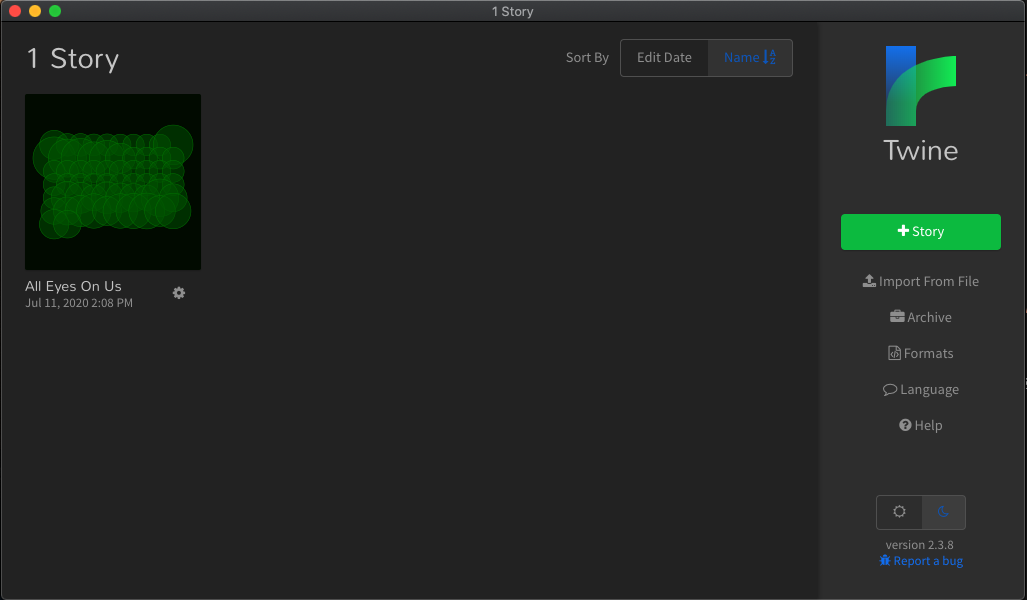Sort stories by Edit Date
This screenshot has width=1027, height=600.
coord(664,58)
